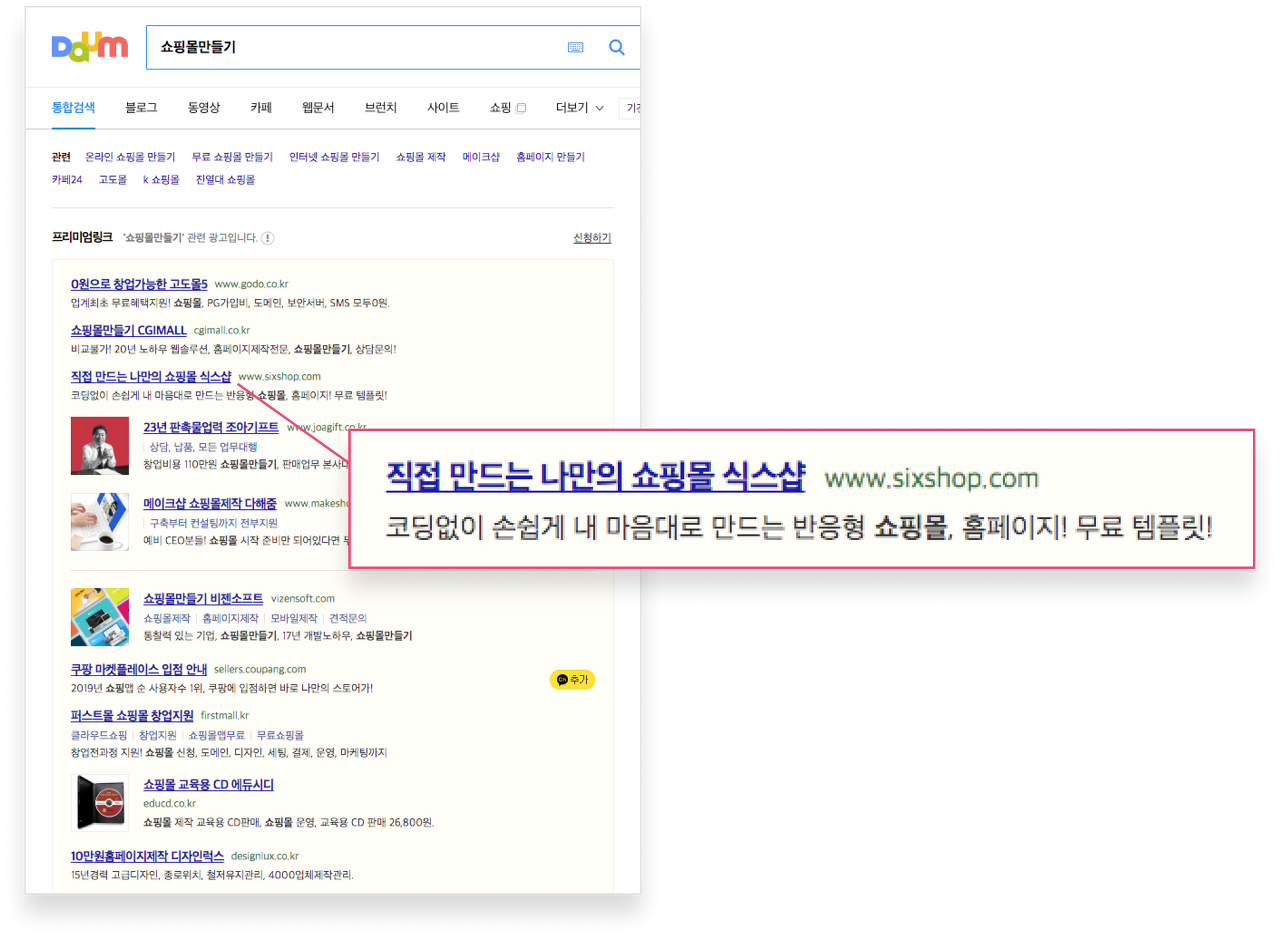Viewport: 1280px width, 938px height.
Task: Click related search 홈페이지 만들기
Action: pos(550,157)
